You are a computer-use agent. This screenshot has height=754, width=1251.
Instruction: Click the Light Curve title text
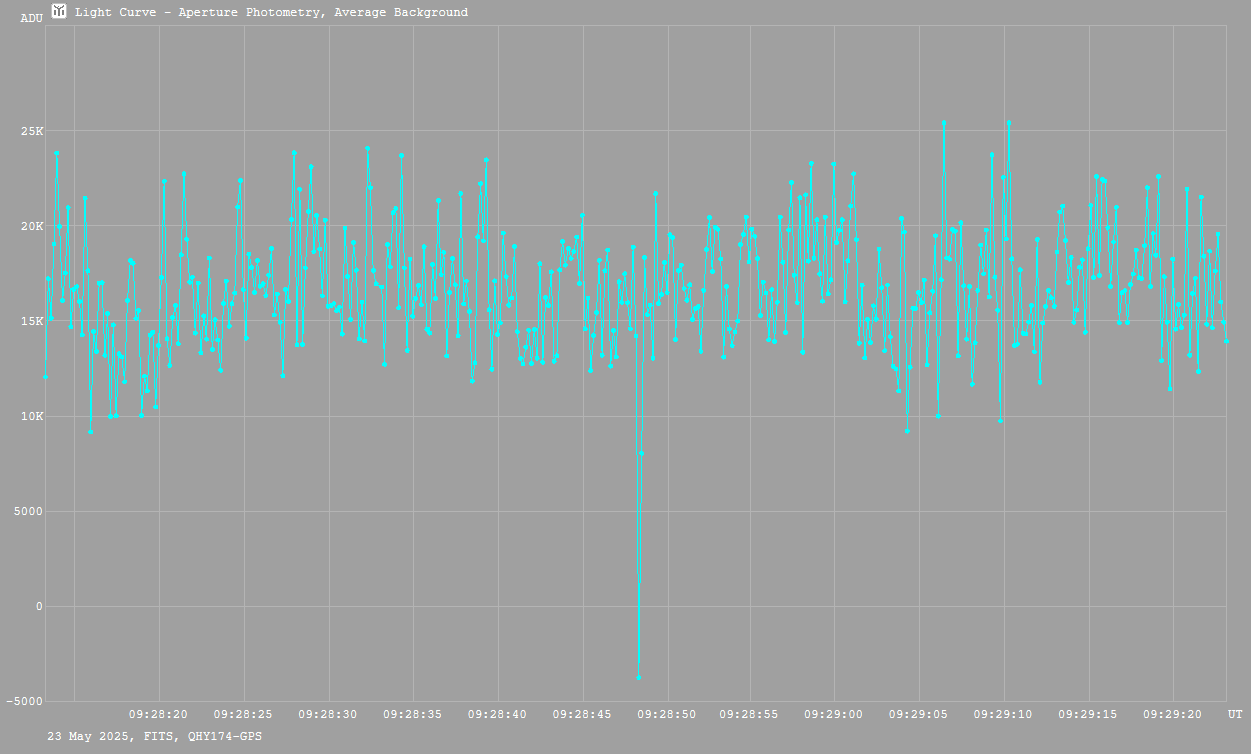tap(271, 13)
